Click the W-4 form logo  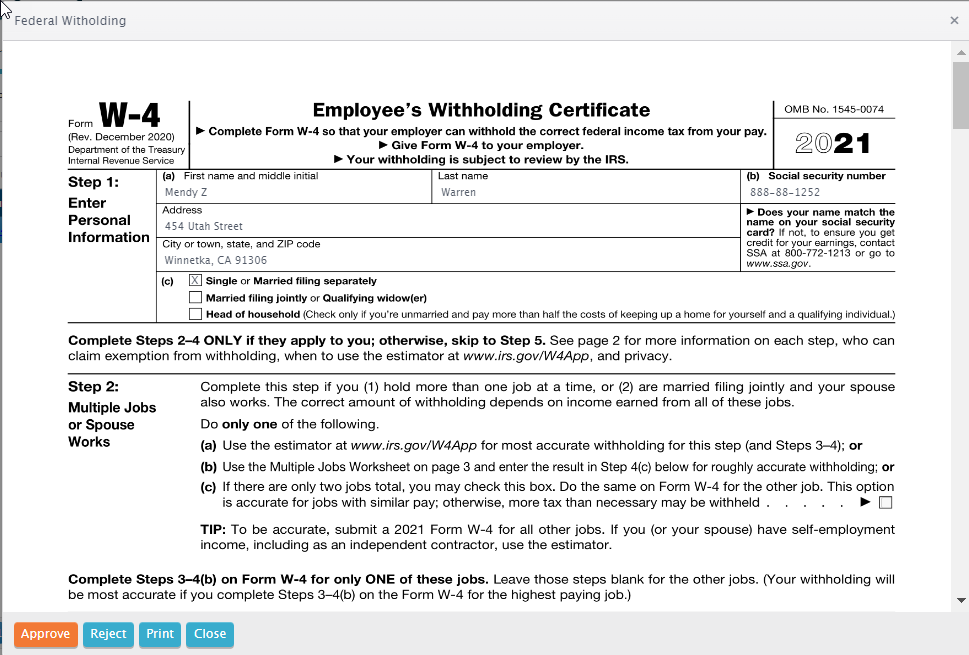pos(129,114)
